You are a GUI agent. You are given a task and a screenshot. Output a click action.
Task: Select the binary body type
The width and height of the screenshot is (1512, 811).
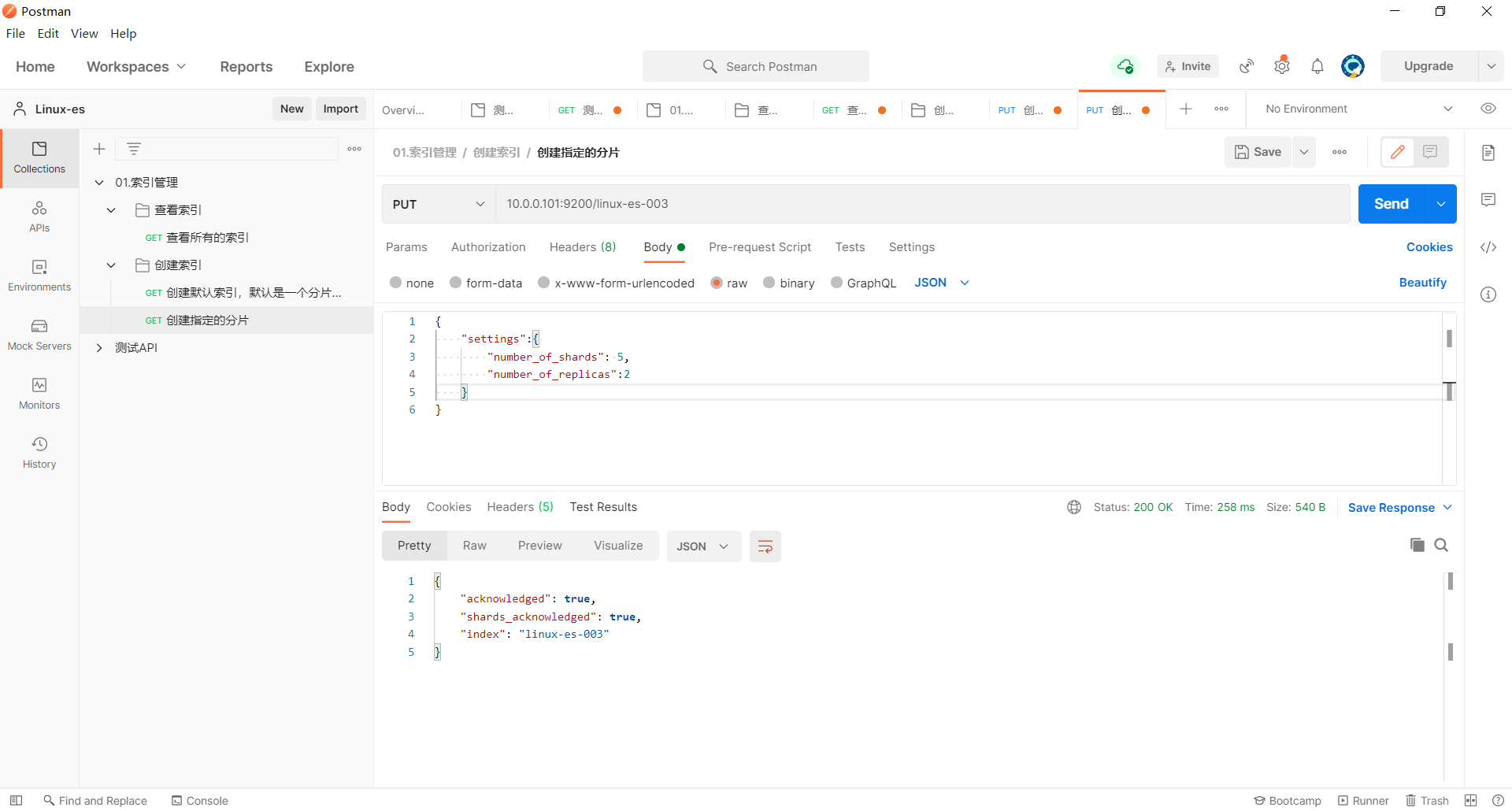coord(789,283)
